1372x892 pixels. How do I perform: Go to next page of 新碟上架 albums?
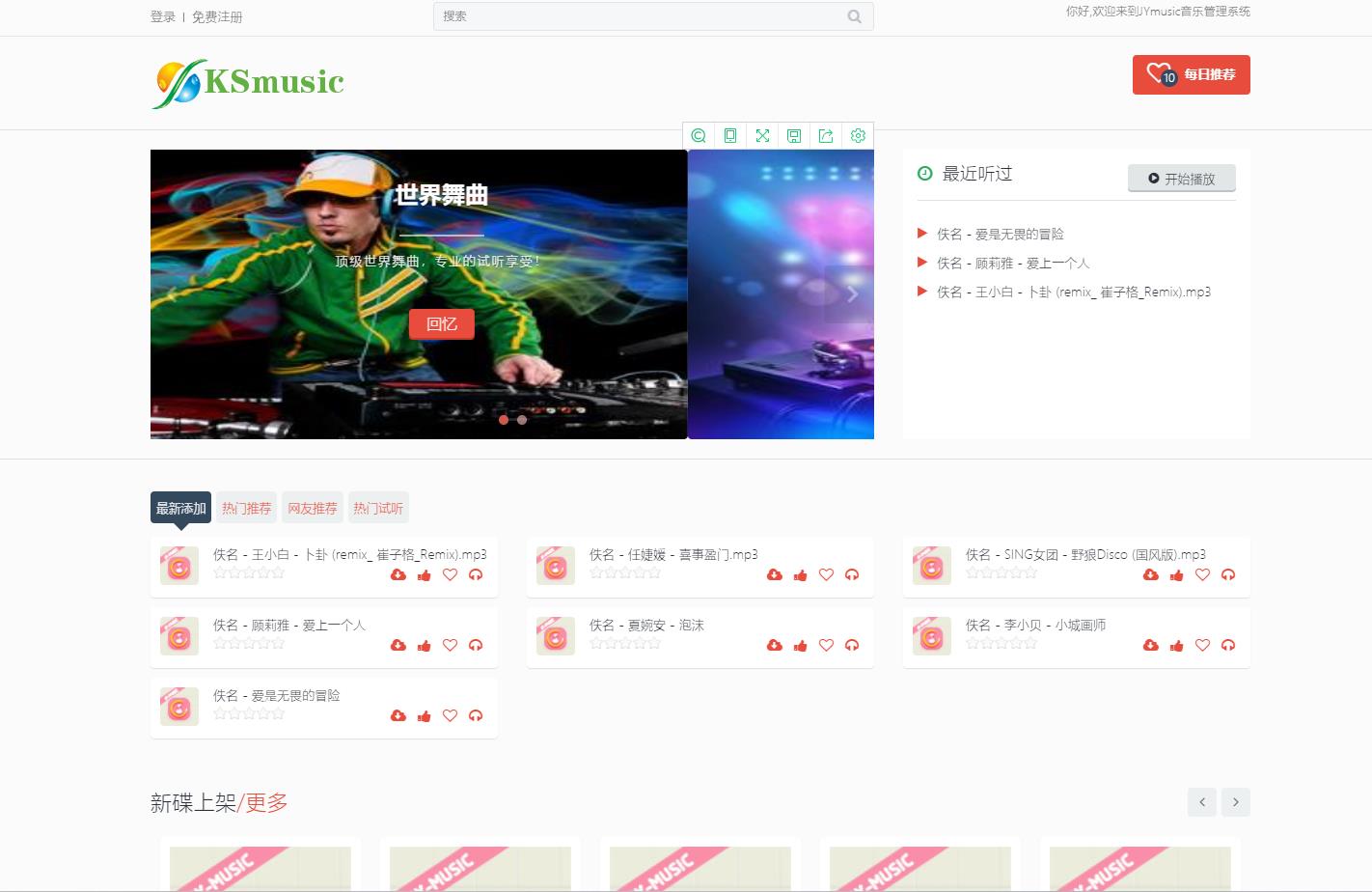point(1236,802)
